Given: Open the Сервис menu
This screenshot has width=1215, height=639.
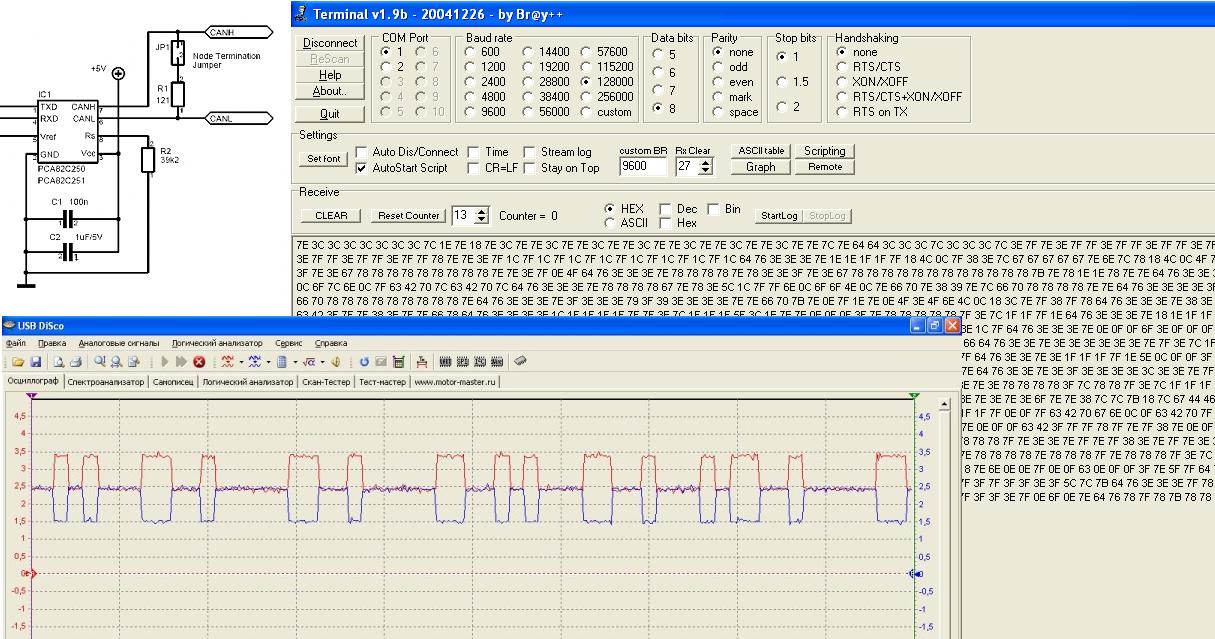Looking at the screenshot, I should tap(289, 343).
